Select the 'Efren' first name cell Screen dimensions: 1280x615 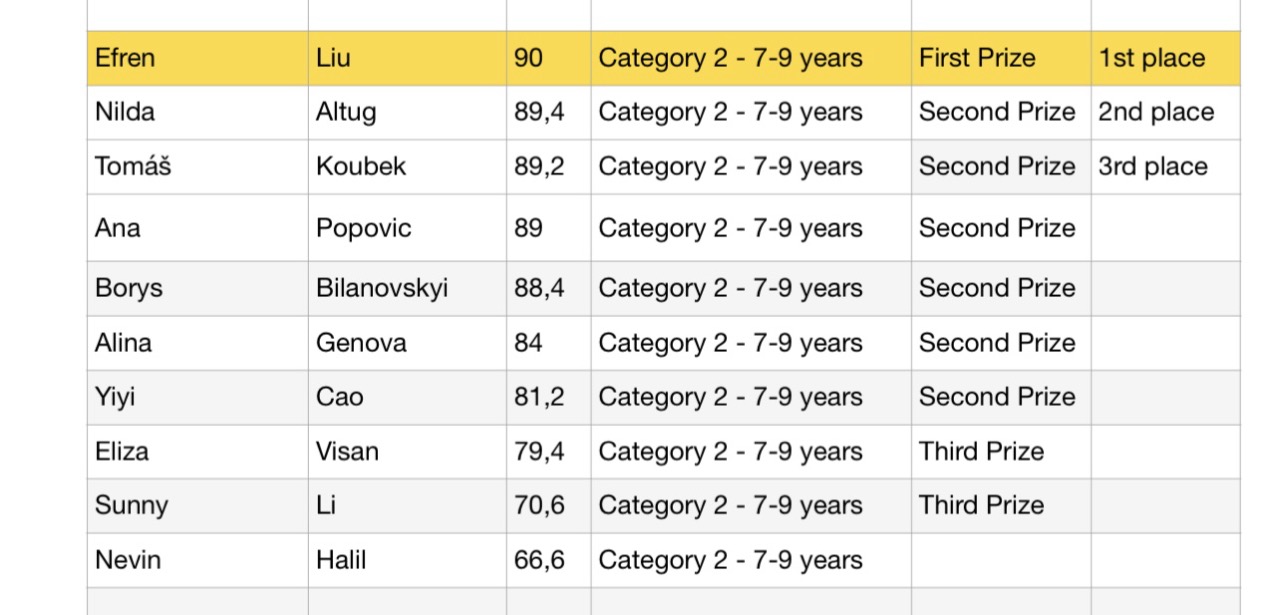point(126,58)
